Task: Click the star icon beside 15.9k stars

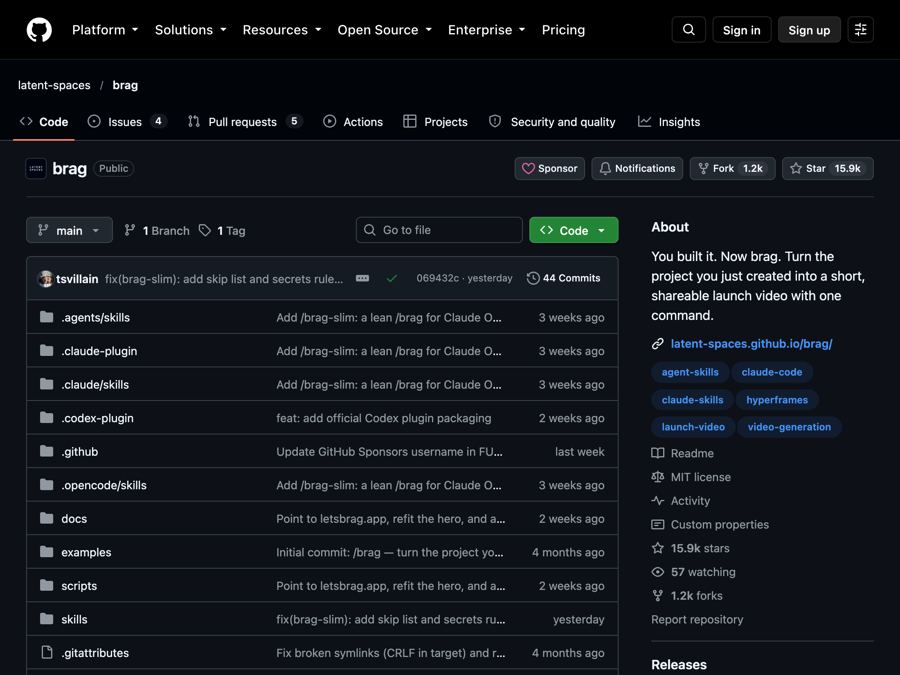Action: tap(658, 548)
